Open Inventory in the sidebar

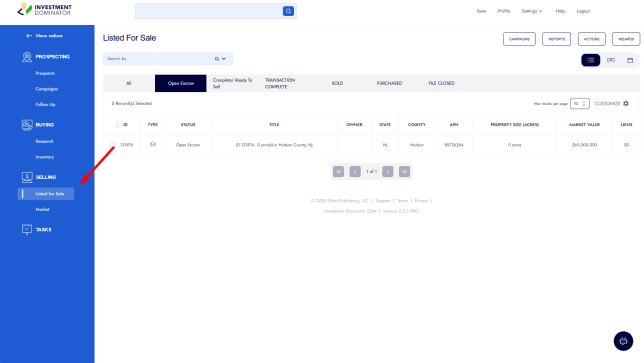pos(45,157)
